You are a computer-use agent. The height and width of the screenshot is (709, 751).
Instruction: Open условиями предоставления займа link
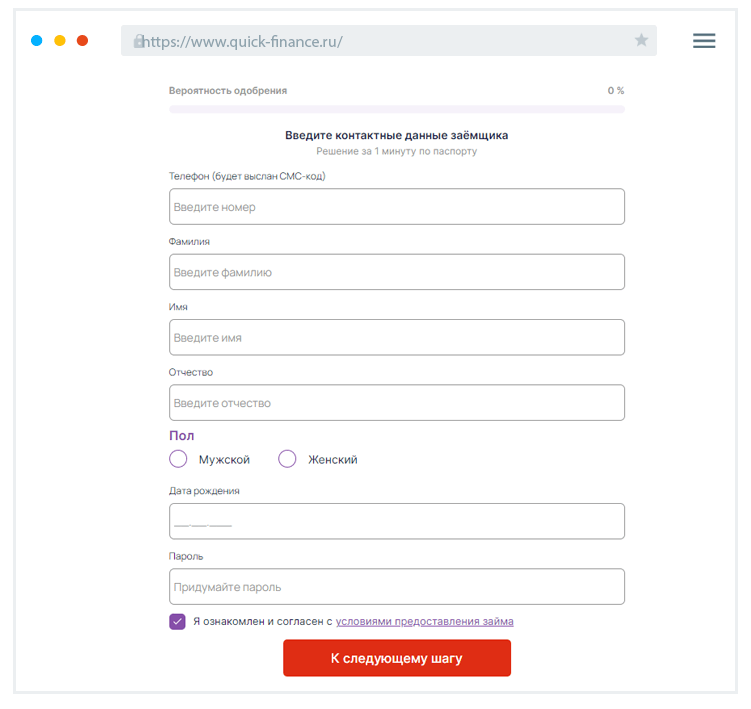pos(424,621)
